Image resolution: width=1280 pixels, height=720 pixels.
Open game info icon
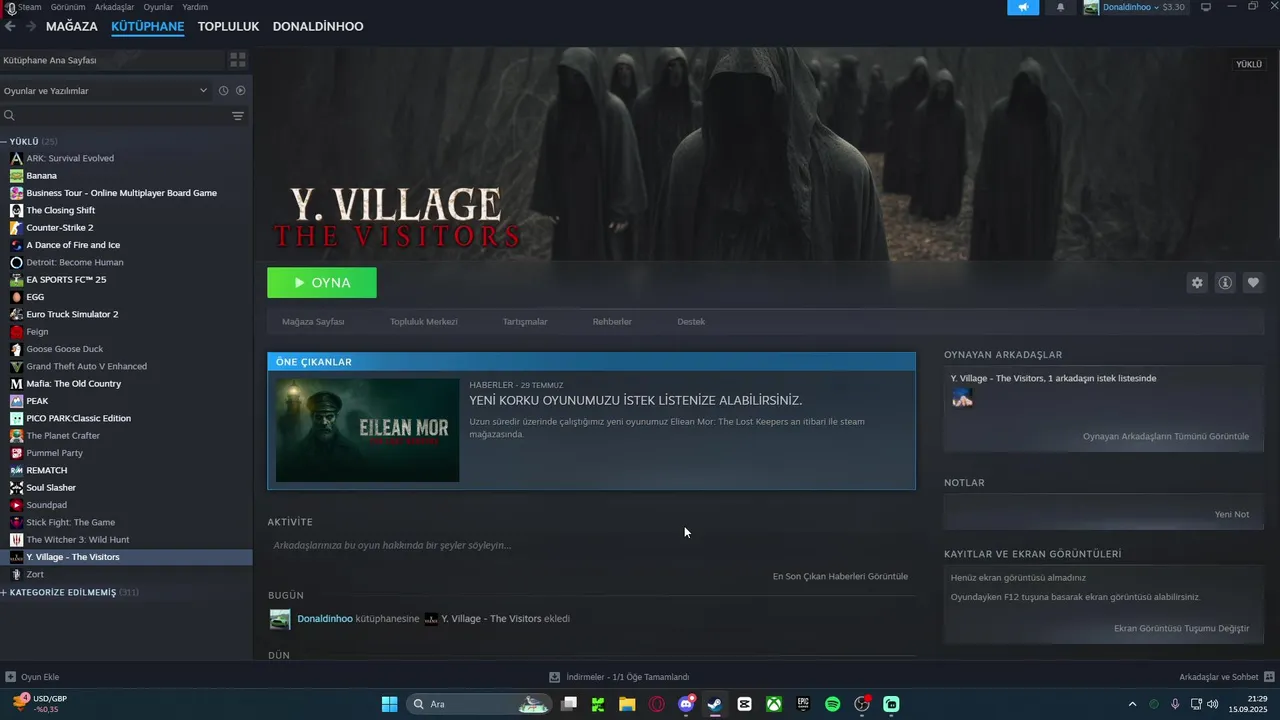click(1225, 283)
